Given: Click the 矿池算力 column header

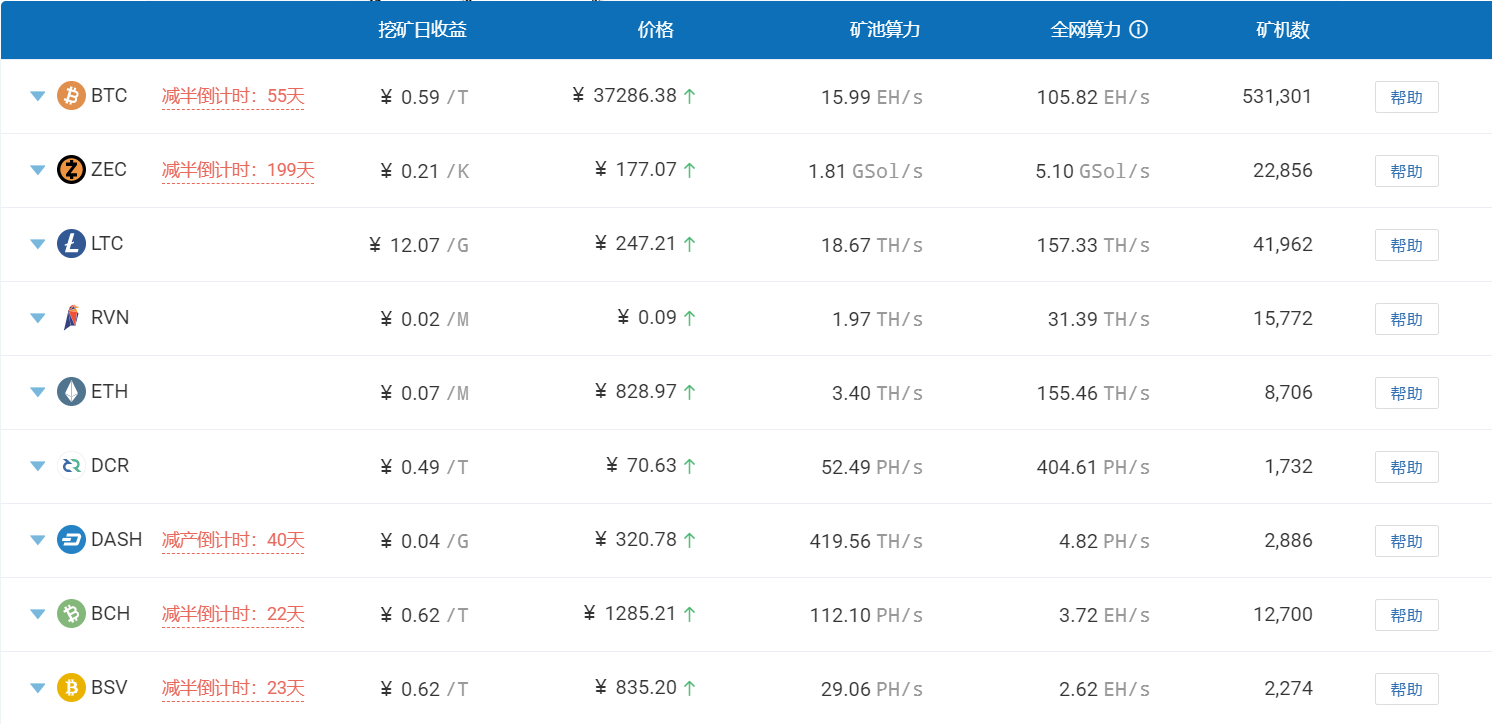Looking at the screenshot, I should click(884, 30).
